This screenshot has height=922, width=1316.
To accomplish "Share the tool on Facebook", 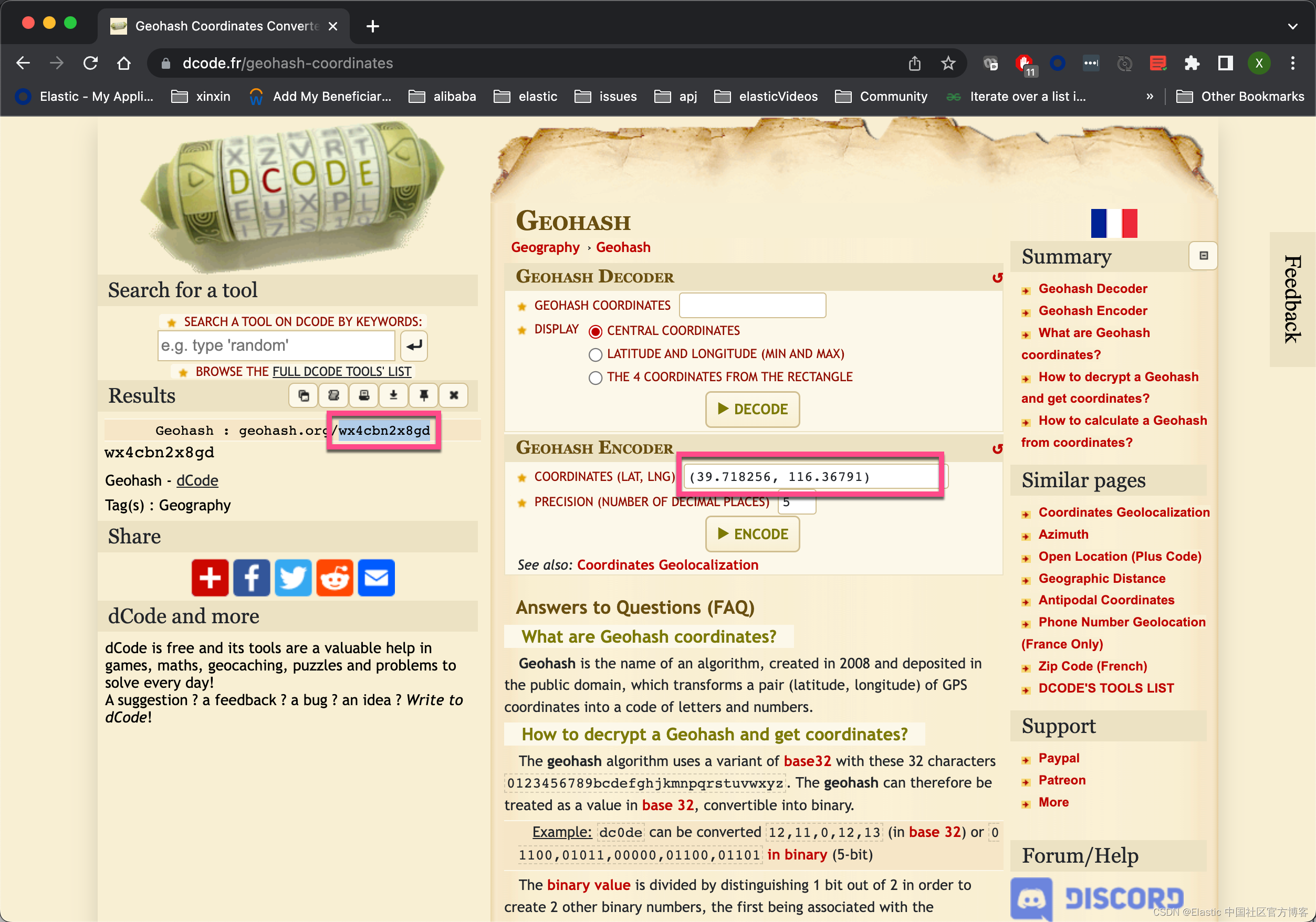I will 251,578.
